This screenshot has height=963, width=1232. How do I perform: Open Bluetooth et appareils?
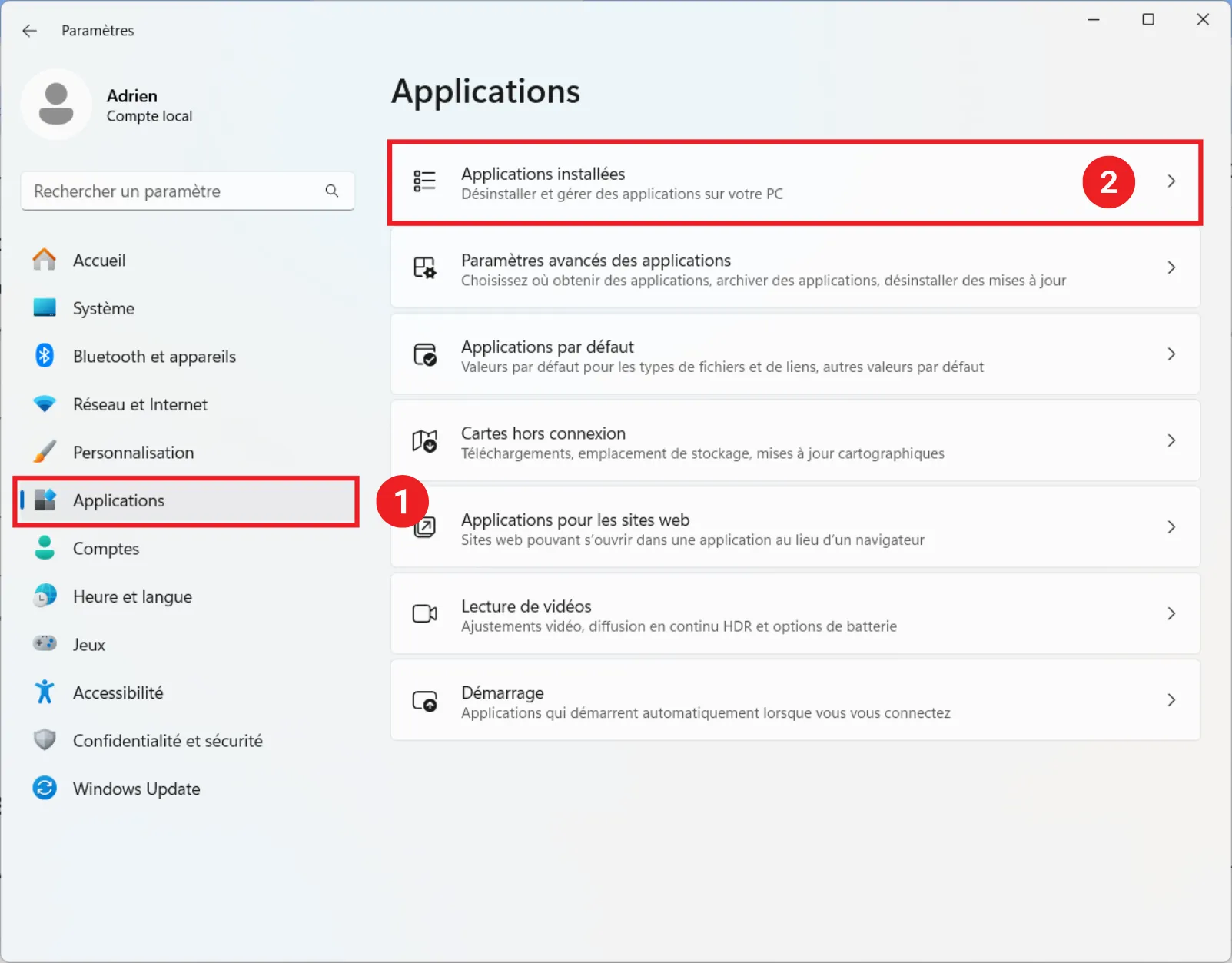coord(186,356)
